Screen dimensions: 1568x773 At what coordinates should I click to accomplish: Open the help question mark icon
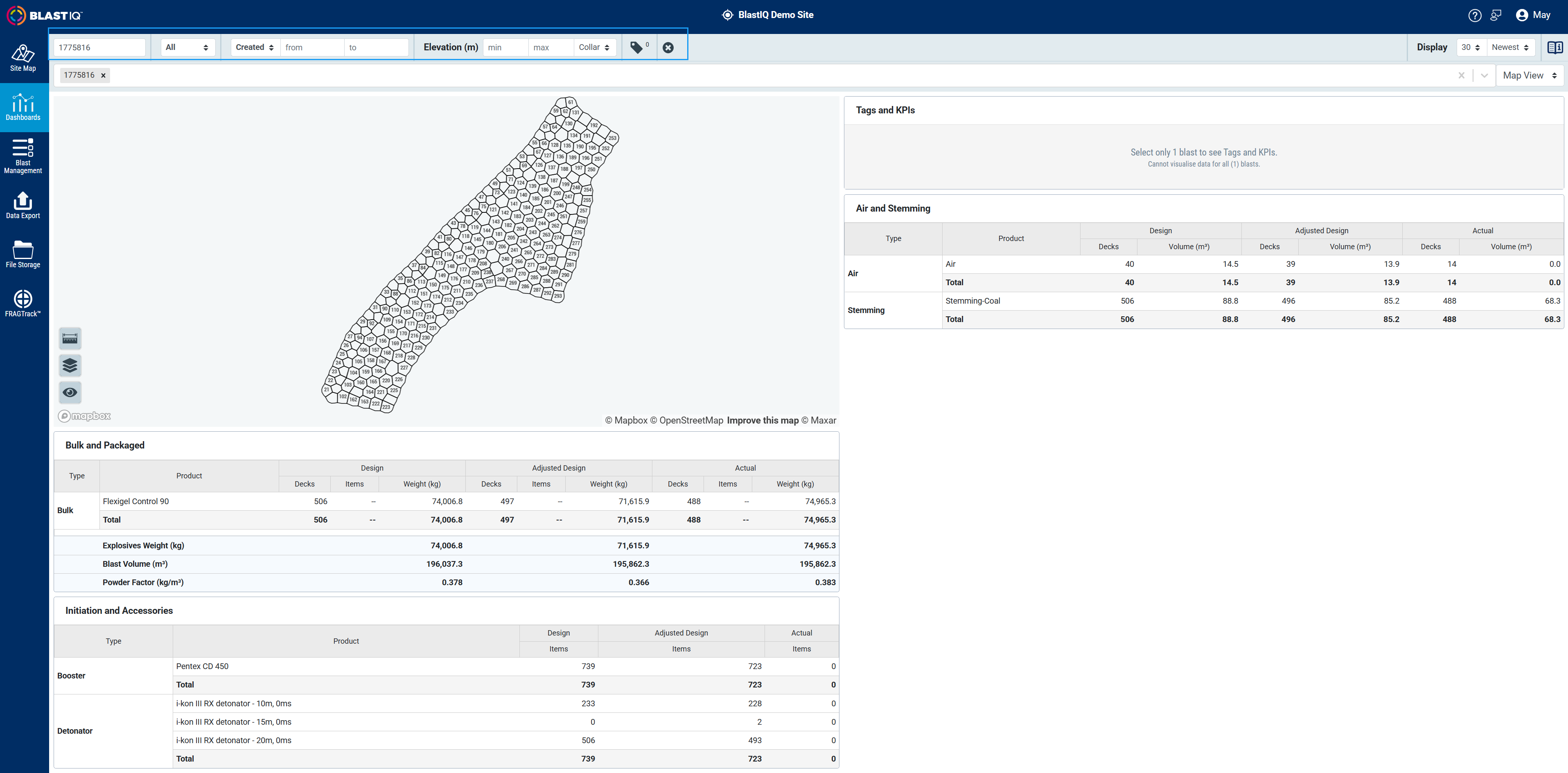click(x=1474, y=15)
